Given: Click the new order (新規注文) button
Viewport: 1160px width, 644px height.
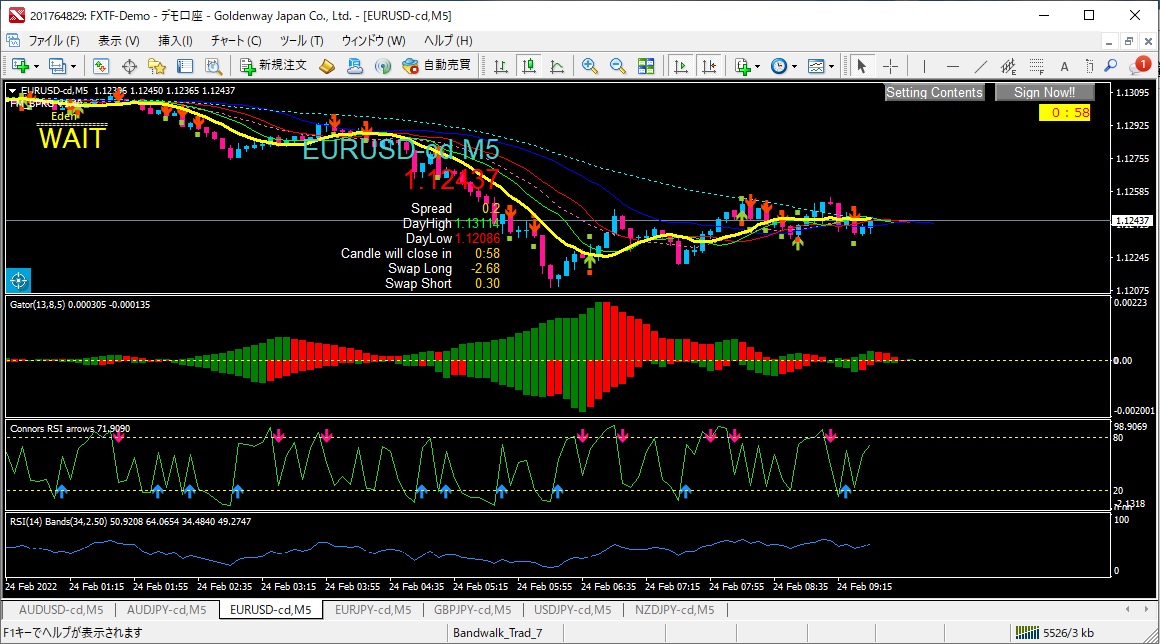Looking at the screenshot, I should tap(273, 66).
